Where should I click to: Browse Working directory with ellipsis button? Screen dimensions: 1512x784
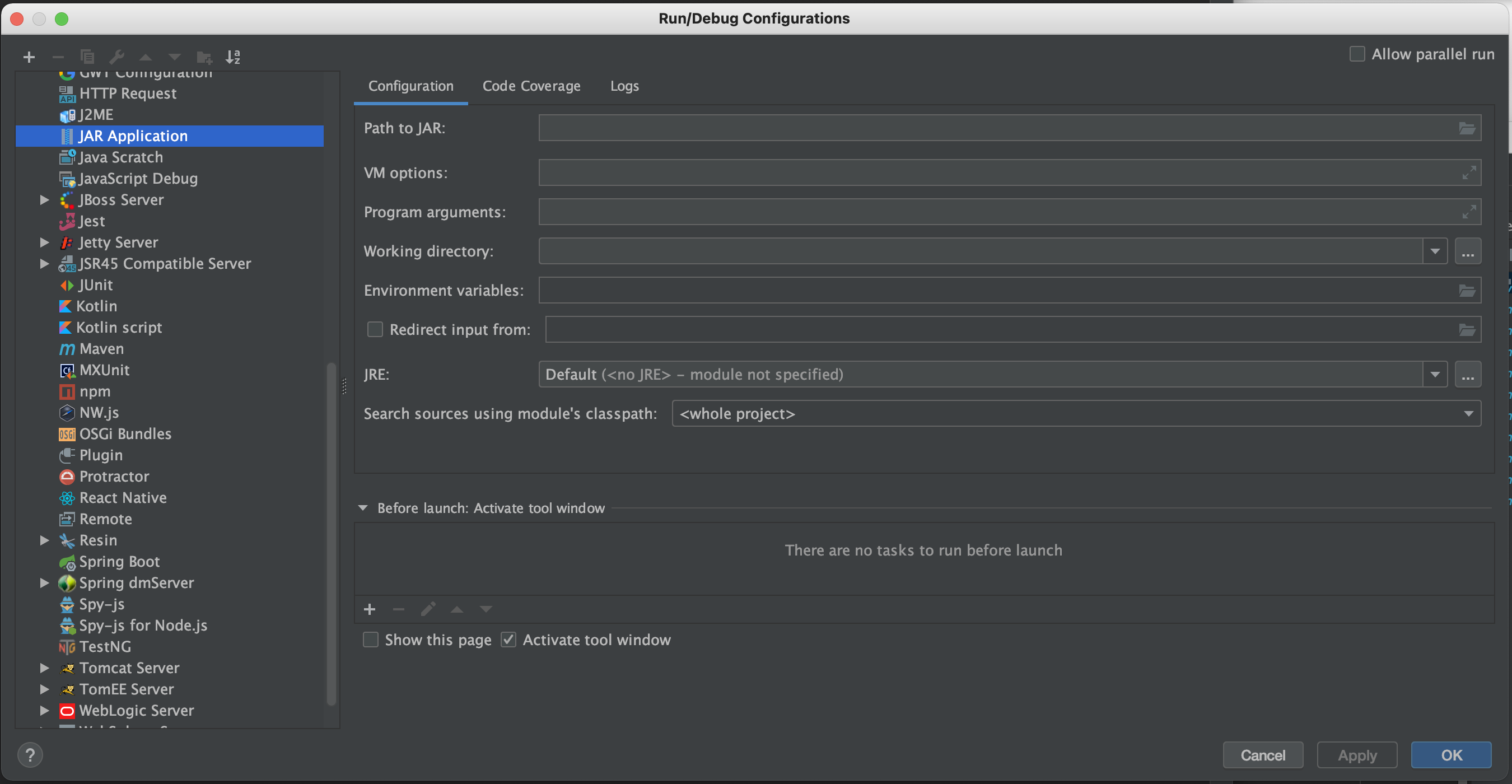click(x=1468, y=251)
